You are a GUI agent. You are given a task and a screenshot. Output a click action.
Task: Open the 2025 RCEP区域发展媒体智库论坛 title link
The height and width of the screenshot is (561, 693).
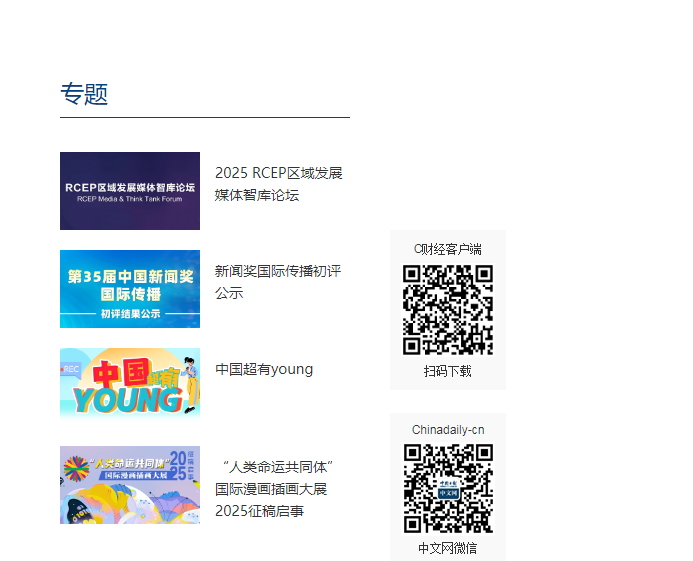[279, 184]
